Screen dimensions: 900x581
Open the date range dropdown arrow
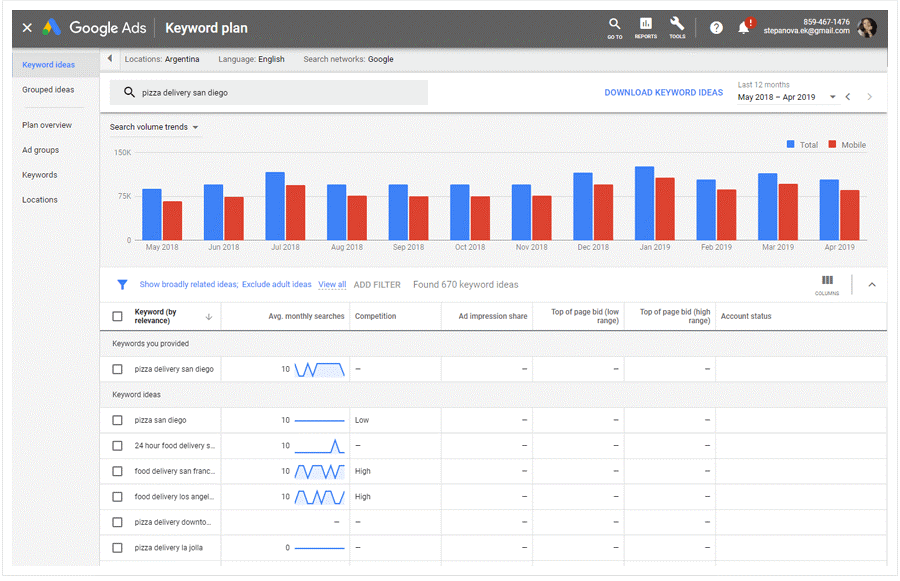tap(832, 98)
